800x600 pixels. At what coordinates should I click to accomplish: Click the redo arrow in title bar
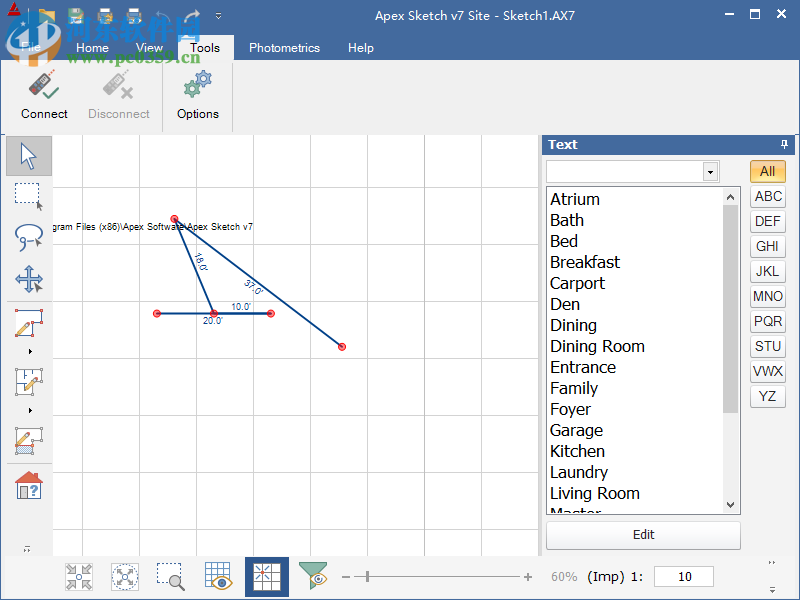192,16
